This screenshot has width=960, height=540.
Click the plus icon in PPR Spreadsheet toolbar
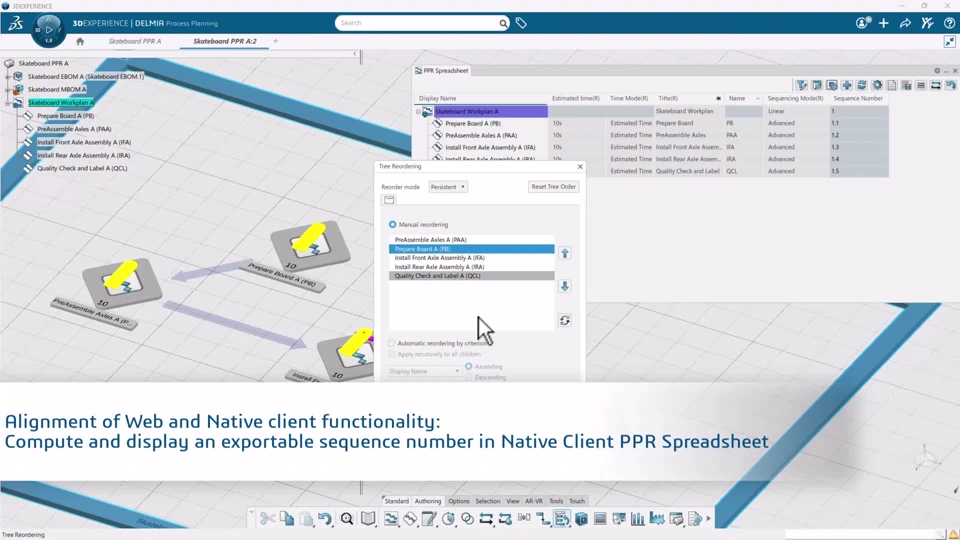pyautogui.click(x=847, y=85)
